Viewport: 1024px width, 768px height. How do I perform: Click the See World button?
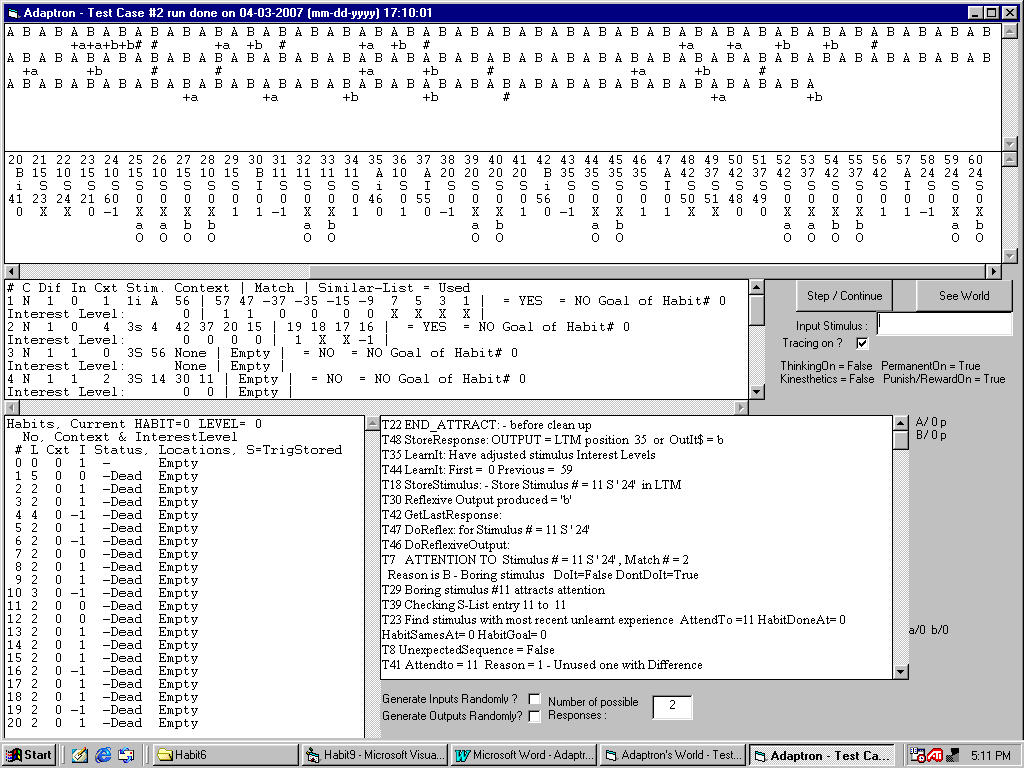click(x=964, y=296)
